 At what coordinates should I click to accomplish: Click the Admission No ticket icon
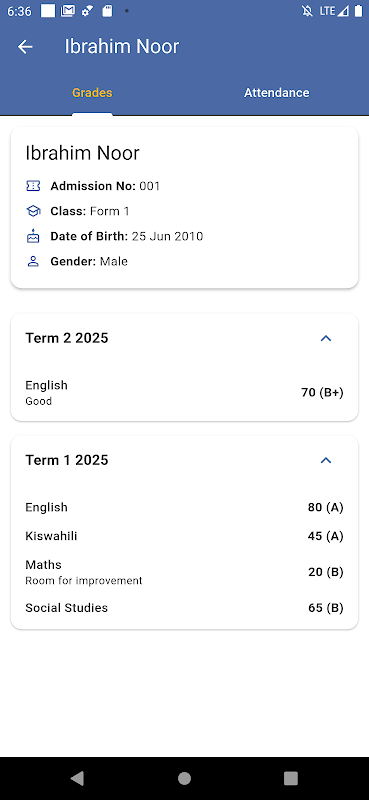[x=33, y=186]
